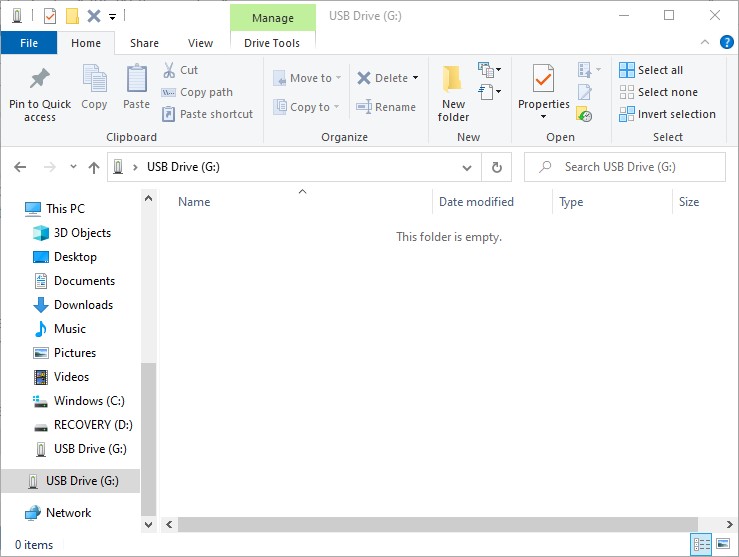Click New folder icon in quick access toolbar
Screen dimensions: 739x557
pyautogui.click(x=72, y=16)
